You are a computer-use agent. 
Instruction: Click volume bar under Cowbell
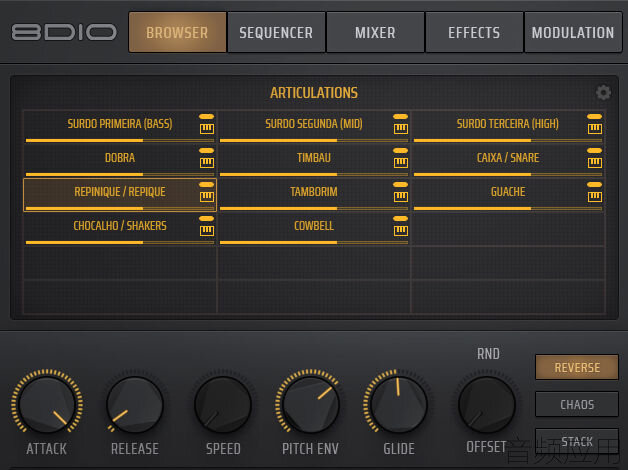click(314, 243)
